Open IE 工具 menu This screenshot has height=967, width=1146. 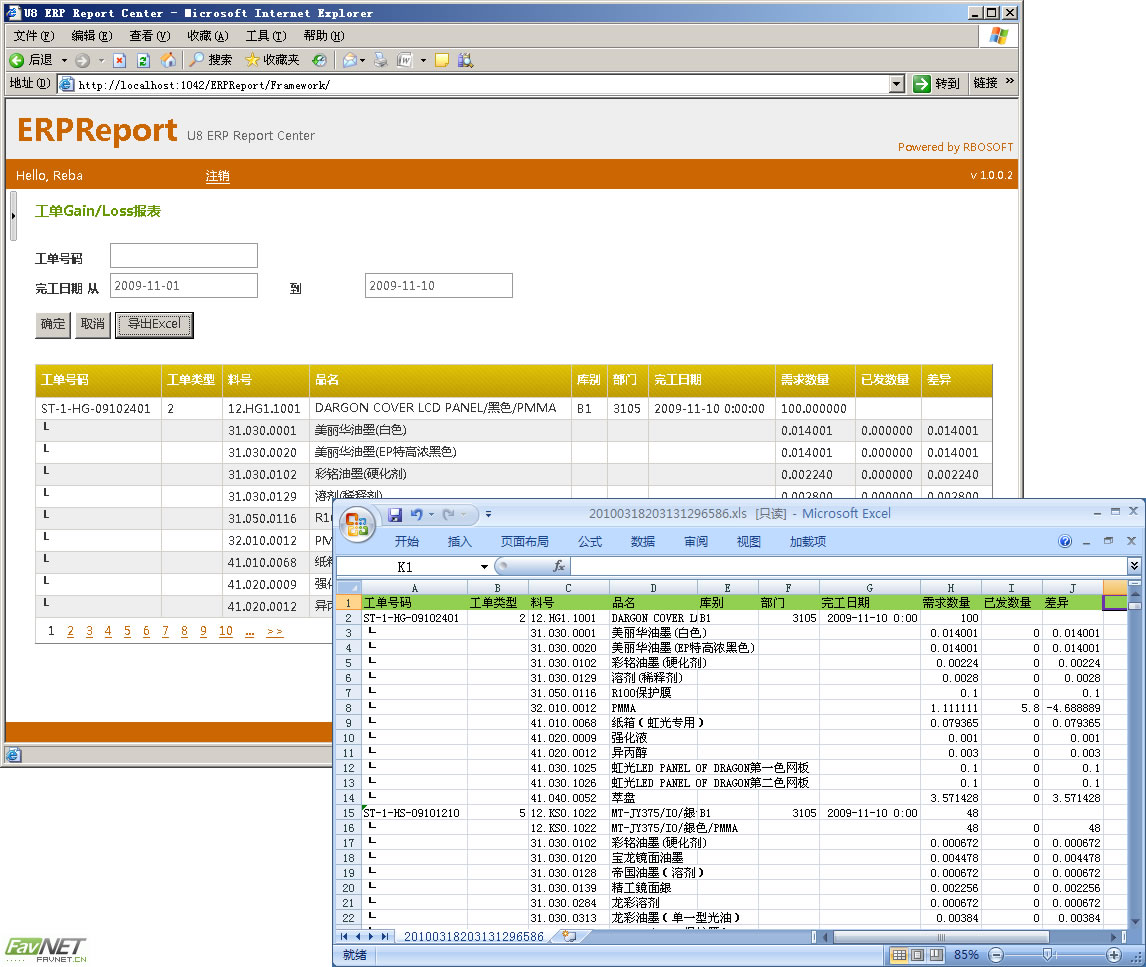pos(265,36)
